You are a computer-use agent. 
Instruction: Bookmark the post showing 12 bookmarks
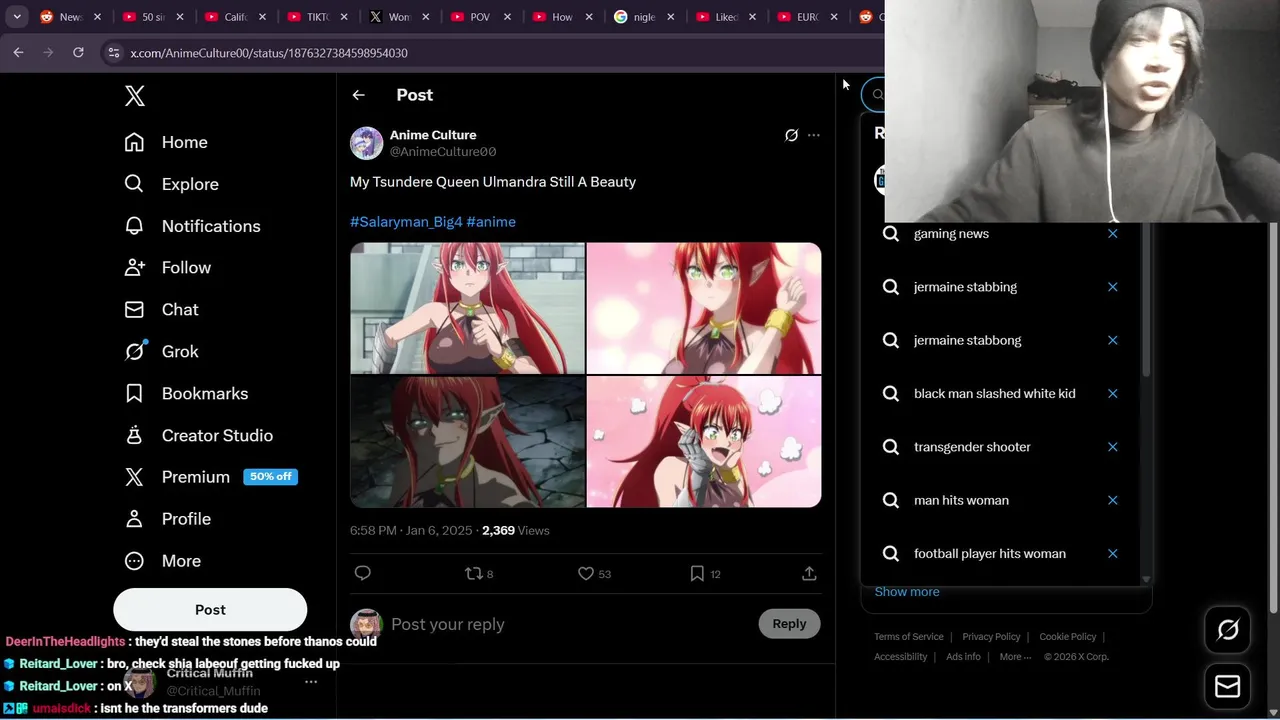[705, 573]
